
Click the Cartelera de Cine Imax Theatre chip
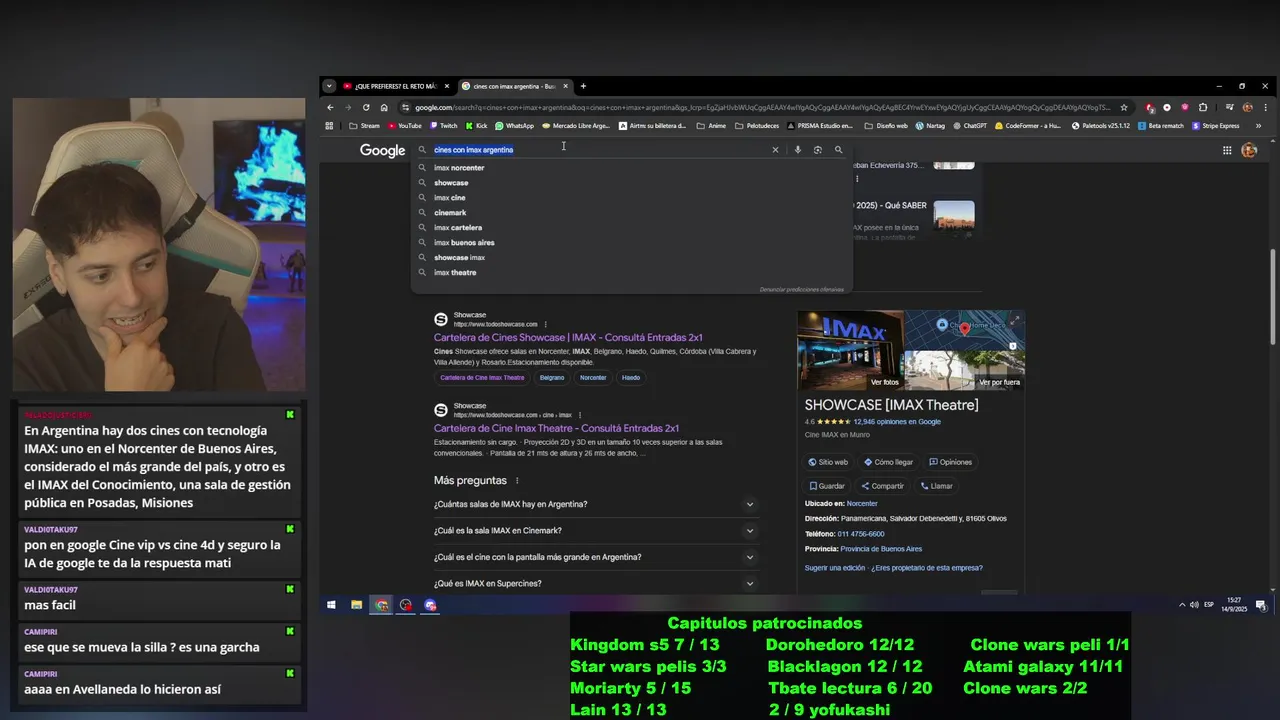(x=482, y=378)
